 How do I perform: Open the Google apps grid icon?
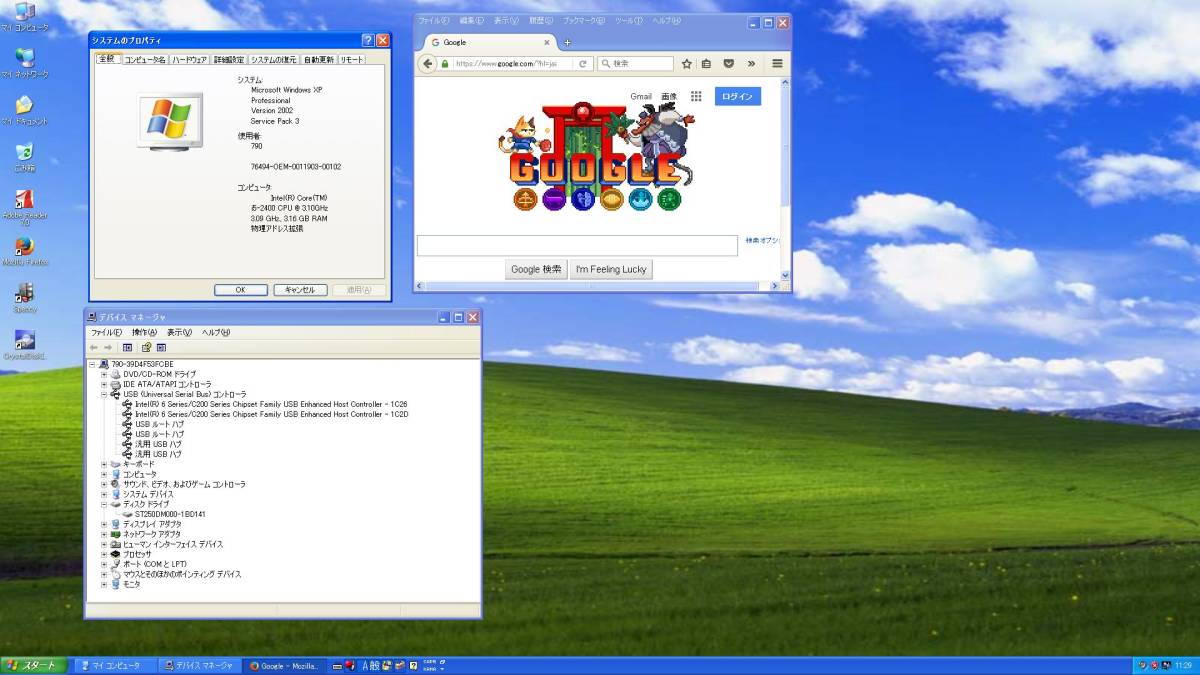point(696,96)
